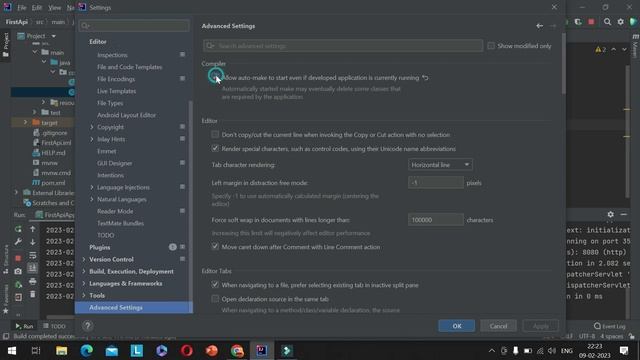The width and height of the screenshot is (640, 360).
Task: Click Windows Start button
Action: (x=12, y=351)
